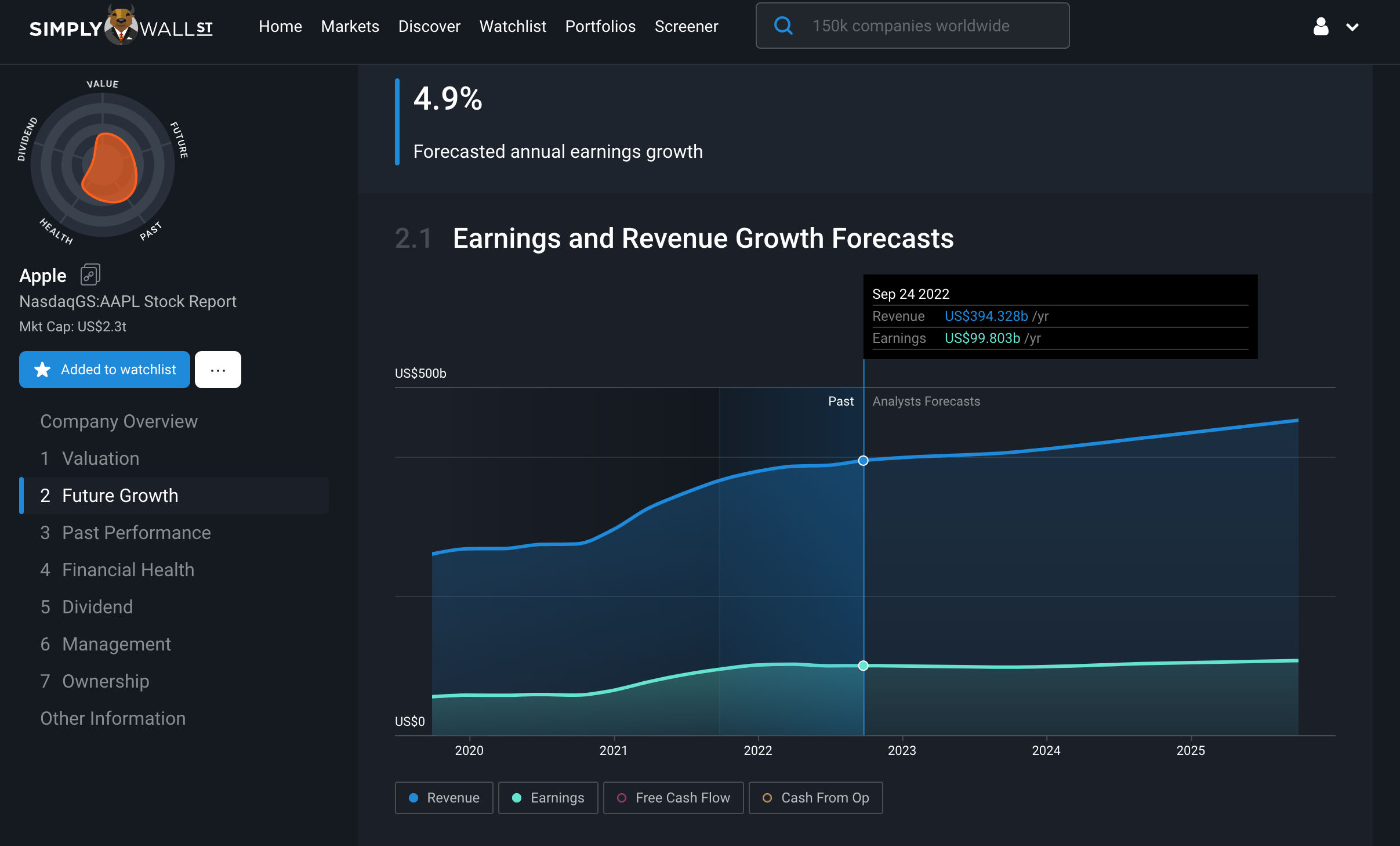Toggle the Earnings series in legend
1400x846 pixels.
[x=548, y=798]
